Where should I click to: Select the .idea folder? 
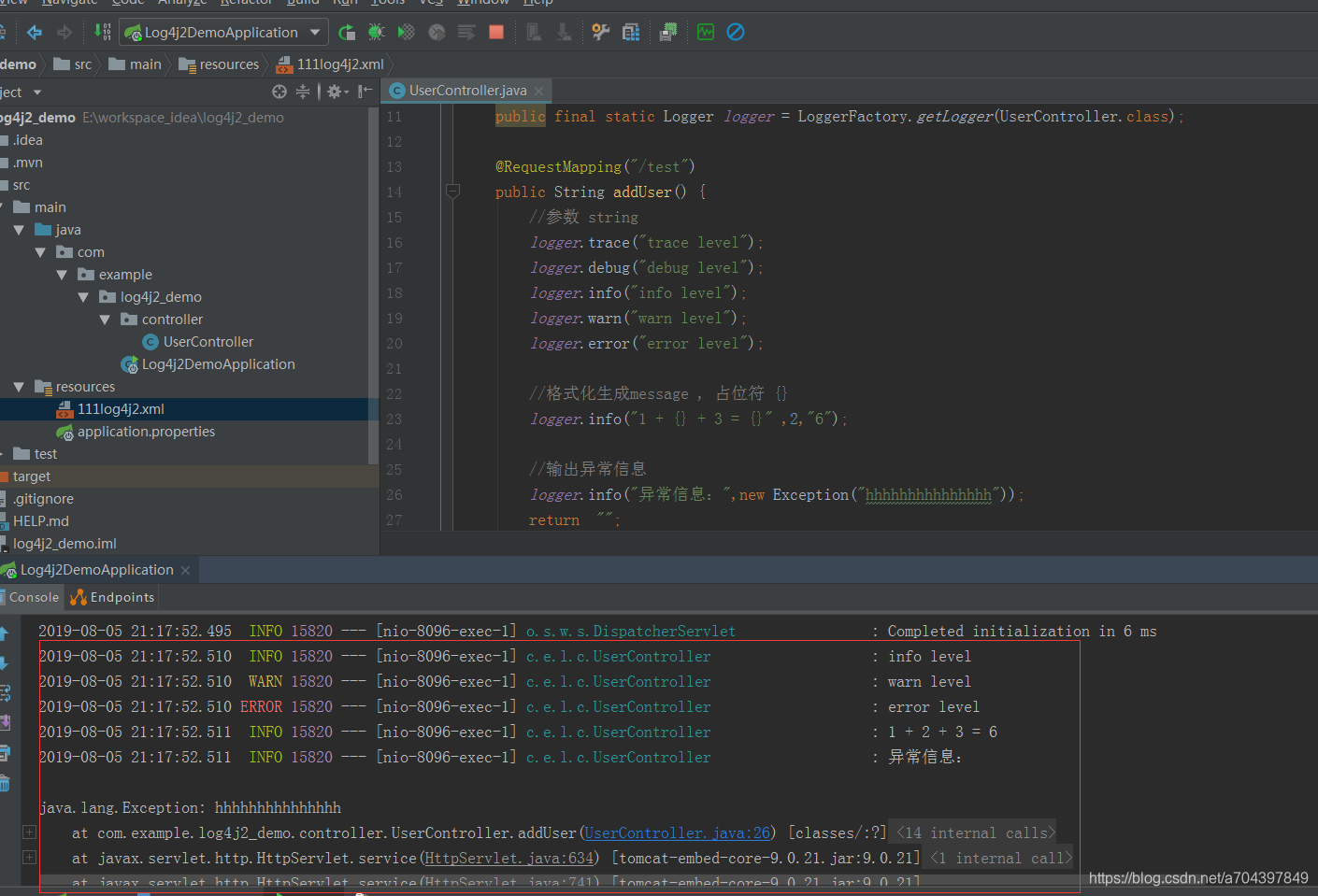pyautogui.click(x=22, y=140)
